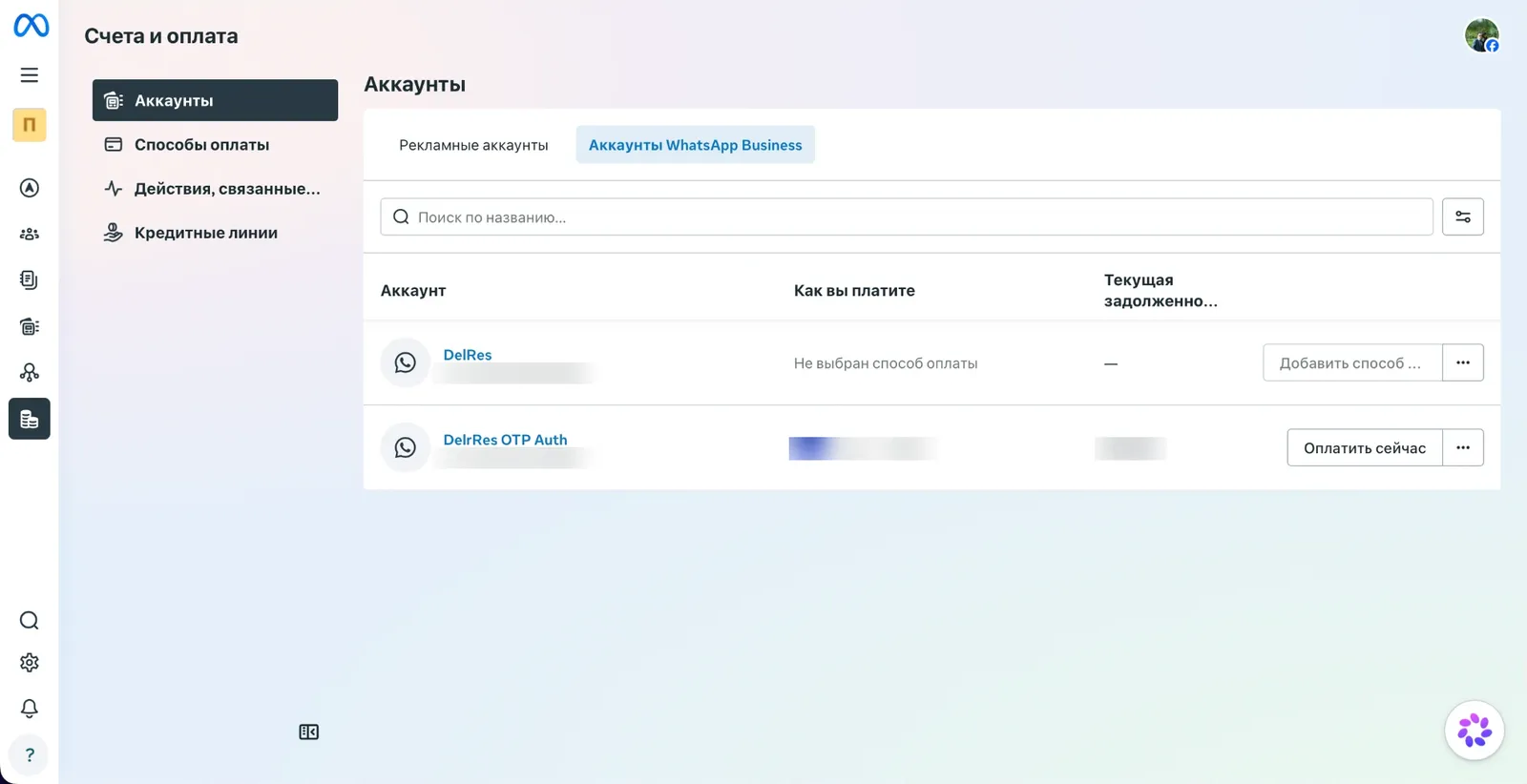Focus the Поиск по названию search field
Screen dimensions: 1527x784
[907, 217]
